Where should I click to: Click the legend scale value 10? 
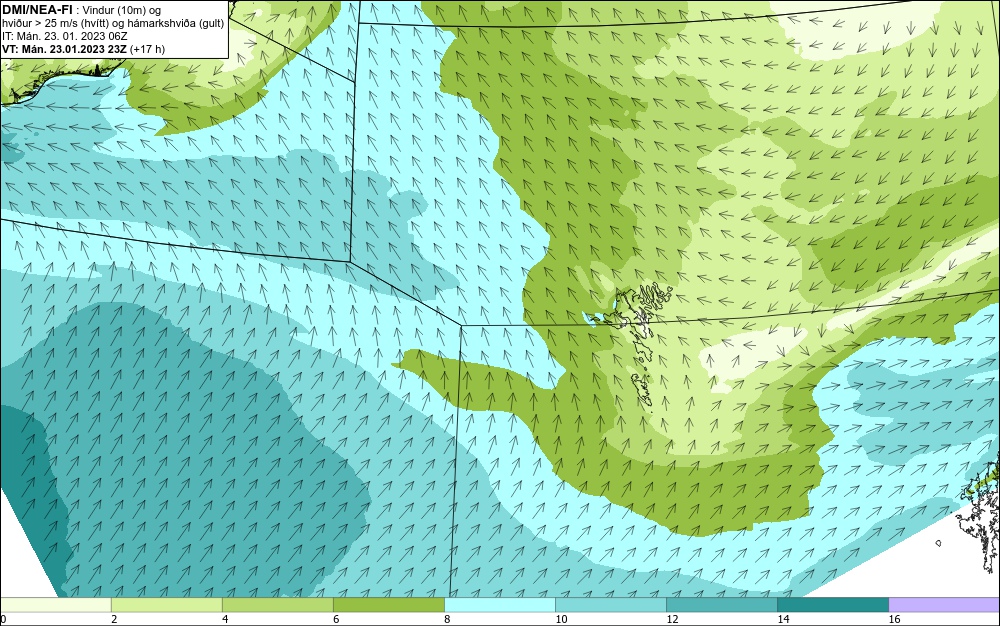point(561,619)
